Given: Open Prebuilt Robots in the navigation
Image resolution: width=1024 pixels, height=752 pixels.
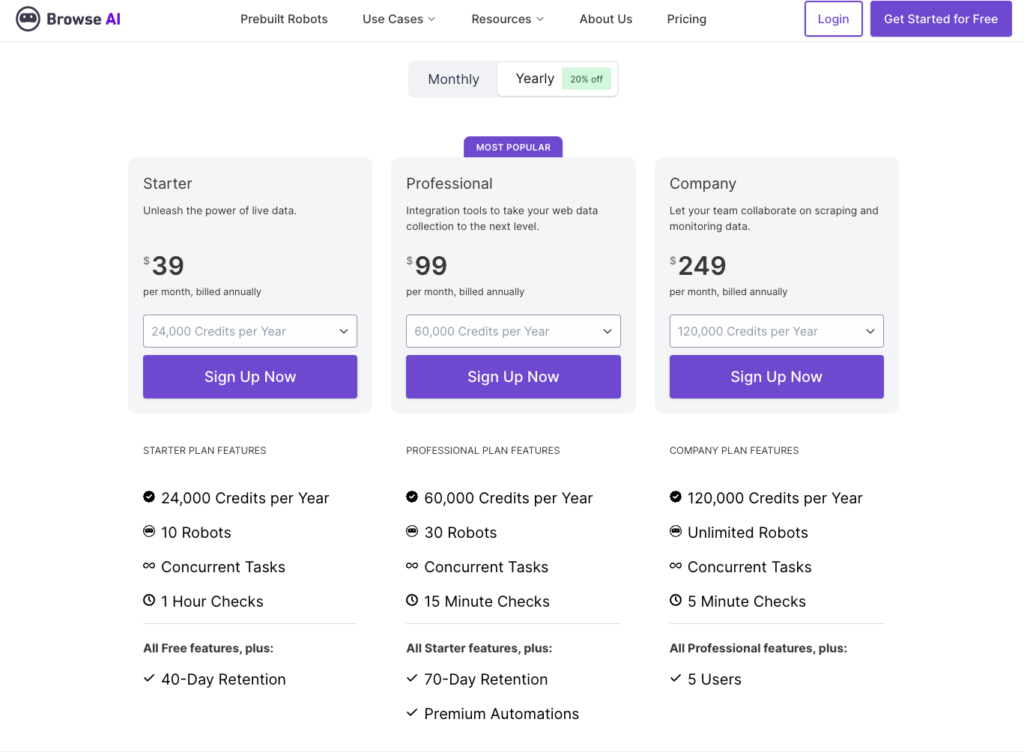Looking at the screenshot, I should pyautogui.click(x=284, y=19).
